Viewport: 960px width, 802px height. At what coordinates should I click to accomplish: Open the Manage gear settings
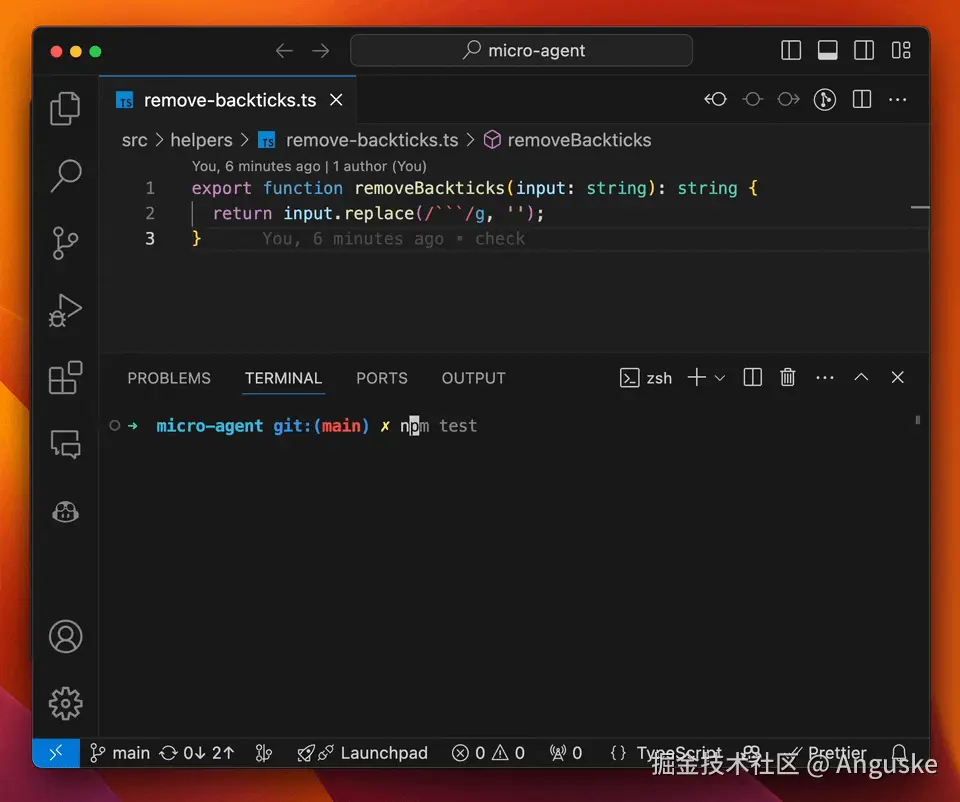click(65, 703)
